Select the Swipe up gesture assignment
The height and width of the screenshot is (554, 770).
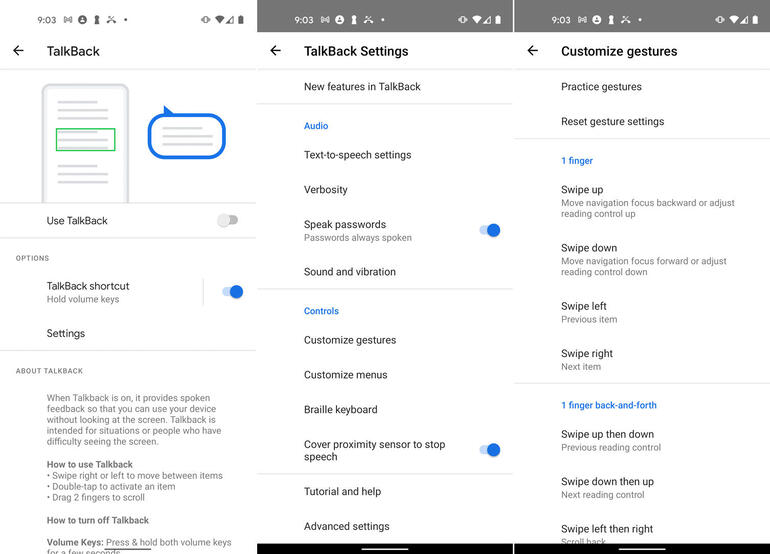(642, 201)
